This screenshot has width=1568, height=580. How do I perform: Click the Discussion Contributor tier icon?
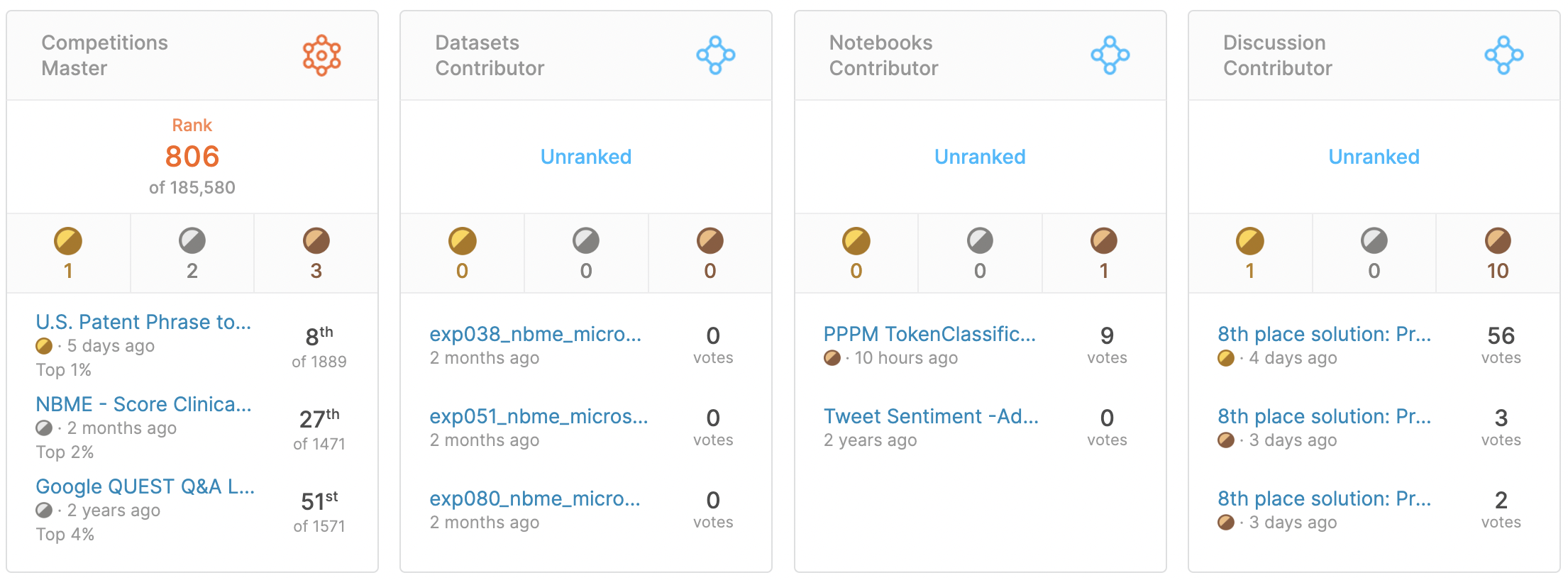pyautogui.click(x=1503, y=55)
